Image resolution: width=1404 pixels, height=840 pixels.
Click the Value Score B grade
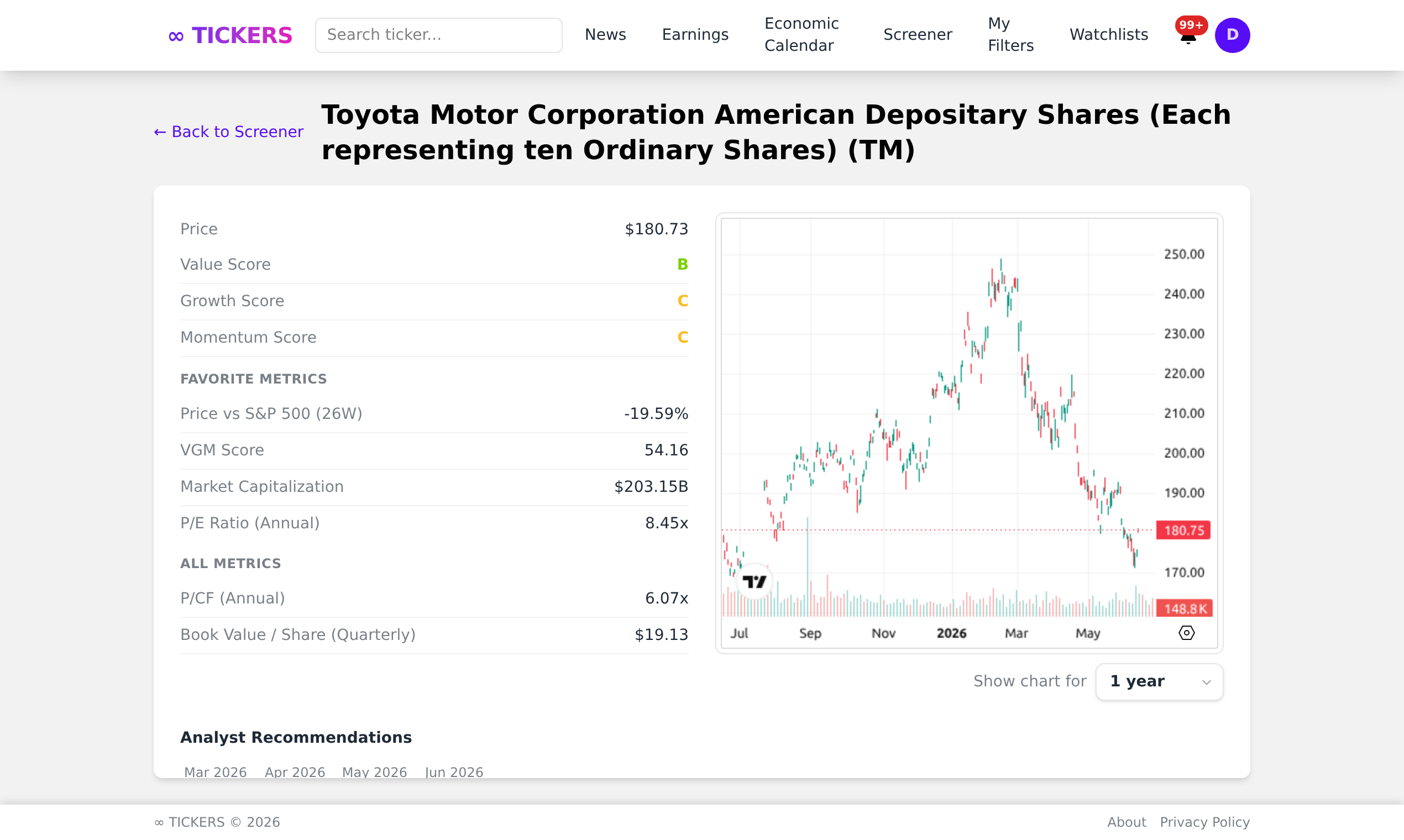click(x=682, y=265)
